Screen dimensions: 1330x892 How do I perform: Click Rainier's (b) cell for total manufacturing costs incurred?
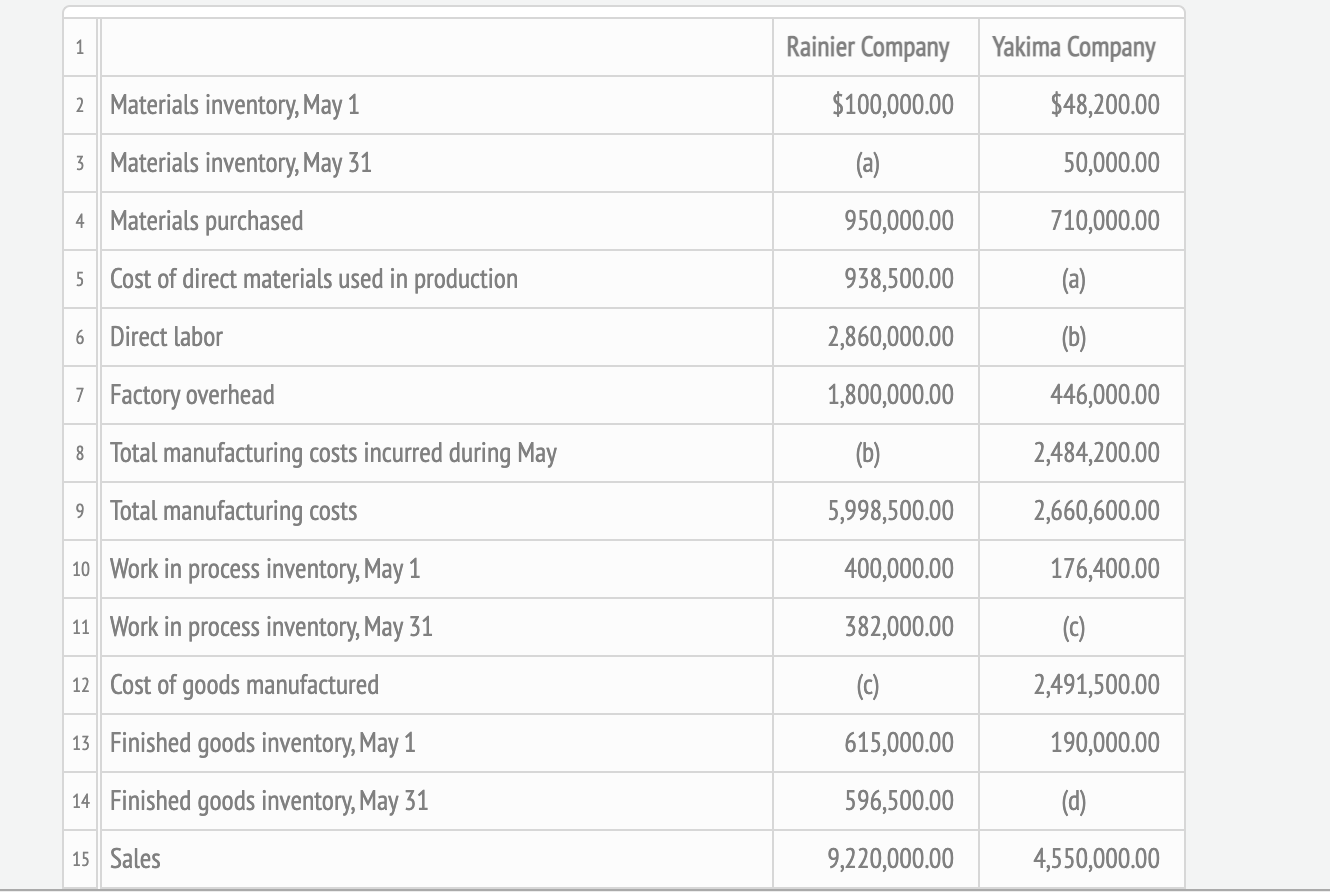tap(868, 453)
